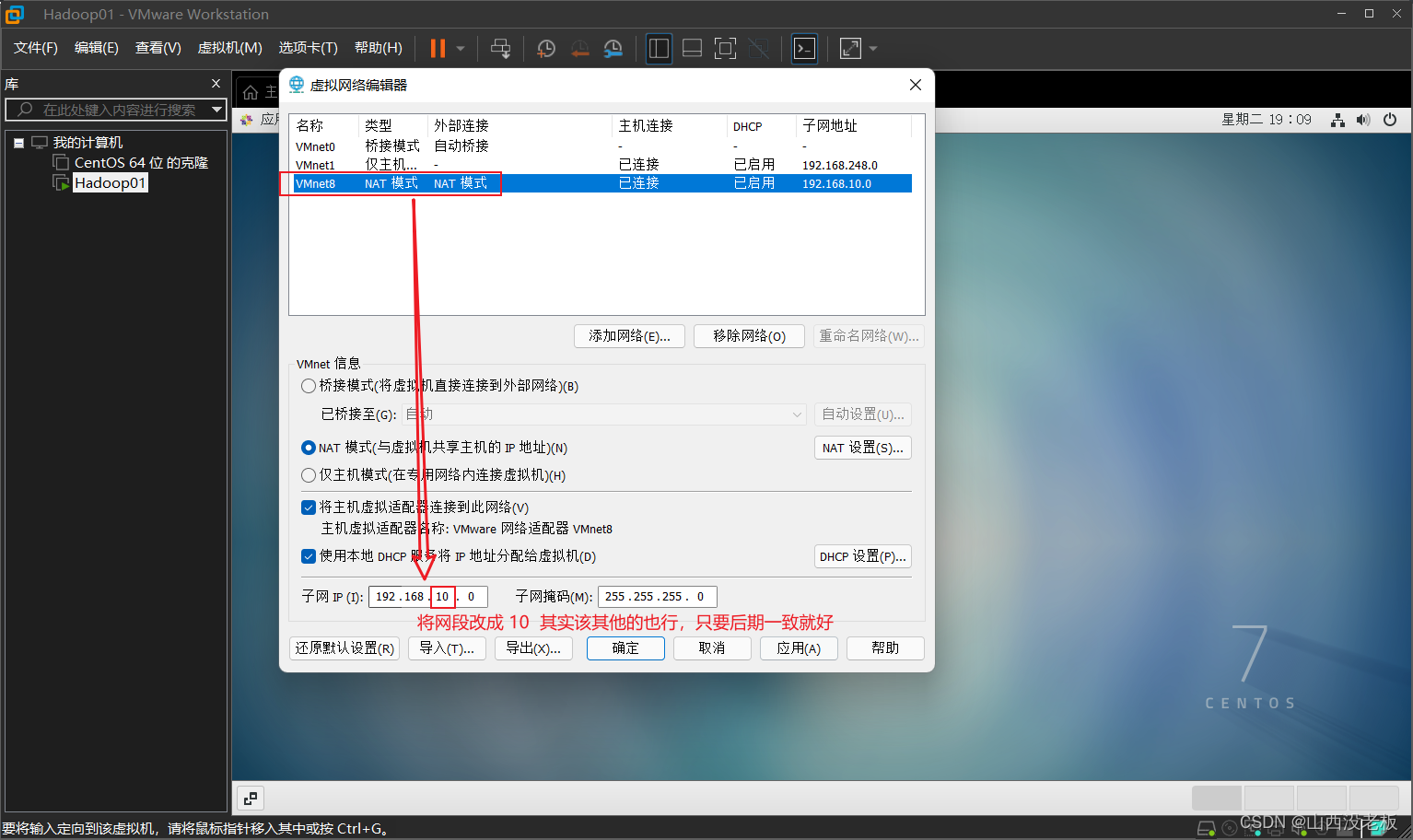Click the 虚拟网络编辑器 globe icon

pos(297,85)
